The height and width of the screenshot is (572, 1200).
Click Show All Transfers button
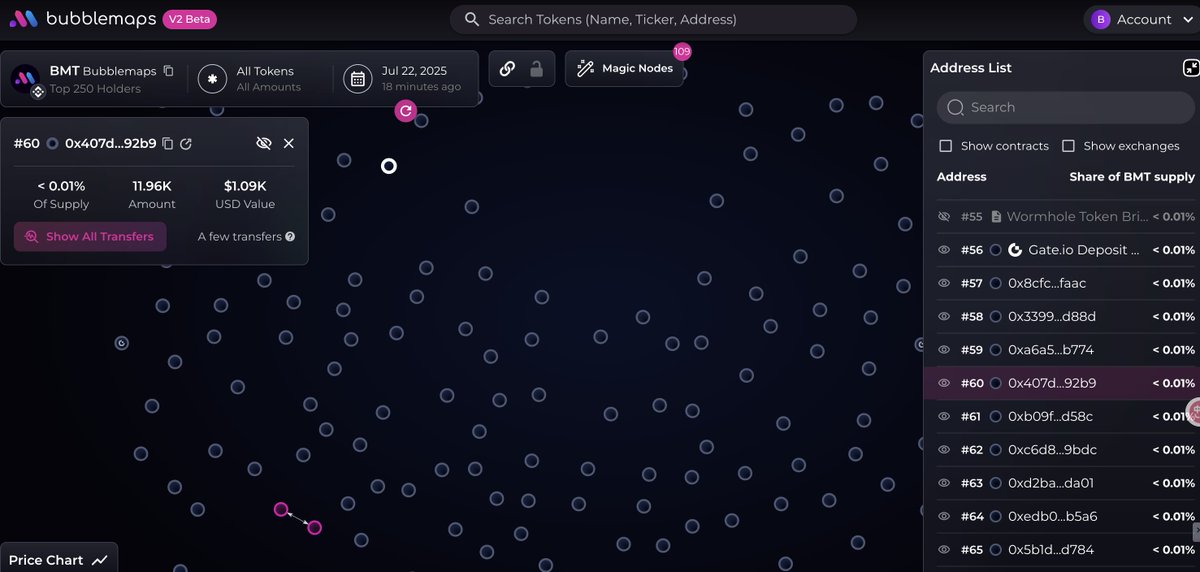coord(90,237)
